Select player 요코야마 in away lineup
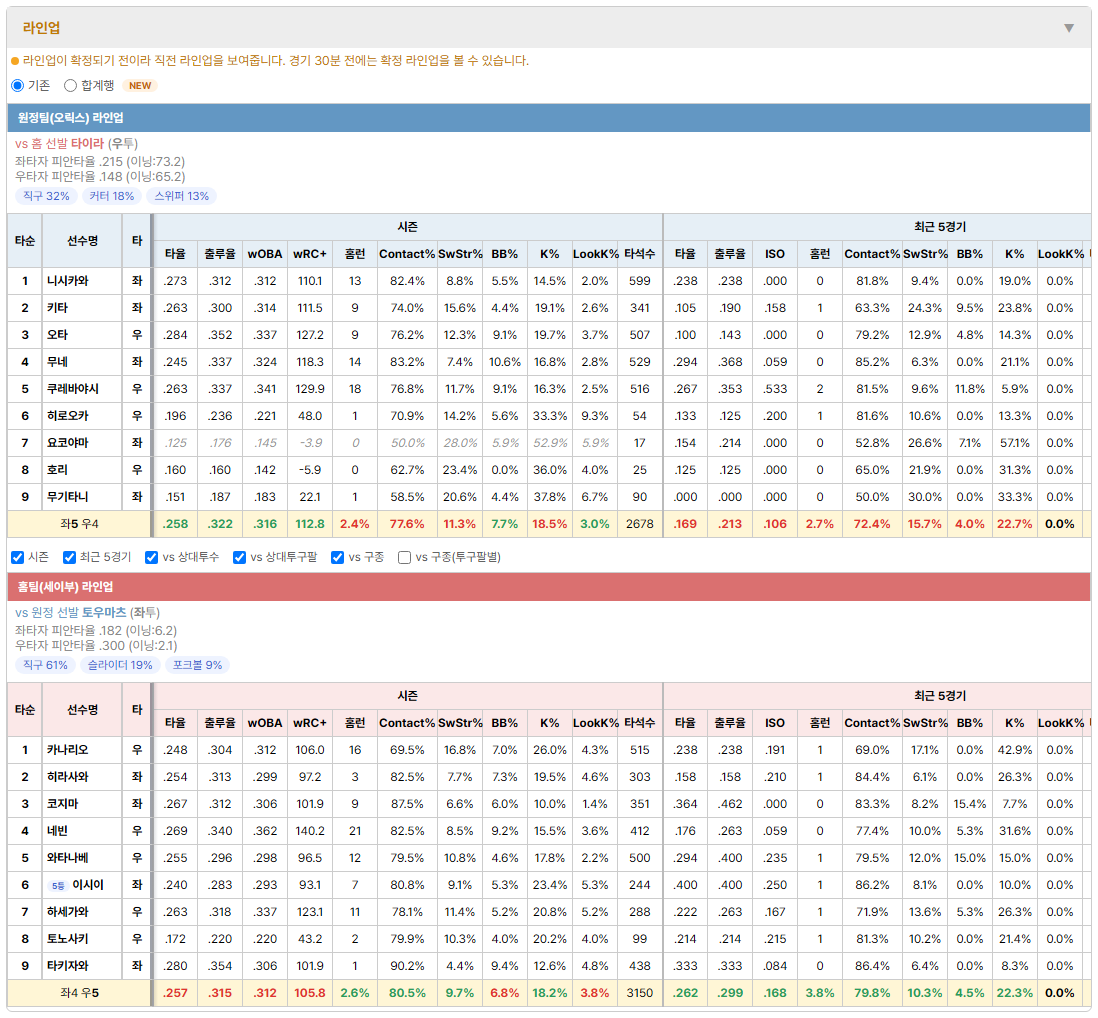The height and width of the screenshot is (1018, 1098). tap(68, 443)
